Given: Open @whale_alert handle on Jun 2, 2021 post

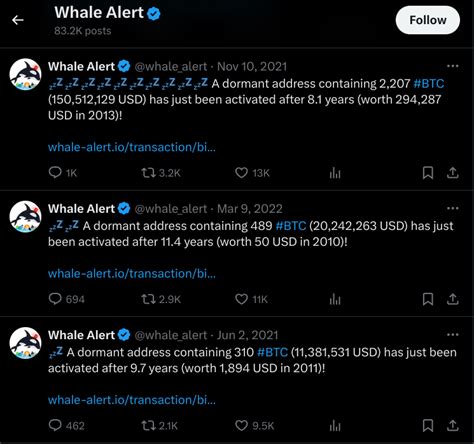Looking at the screenshot, I should [x=171, y=335].
